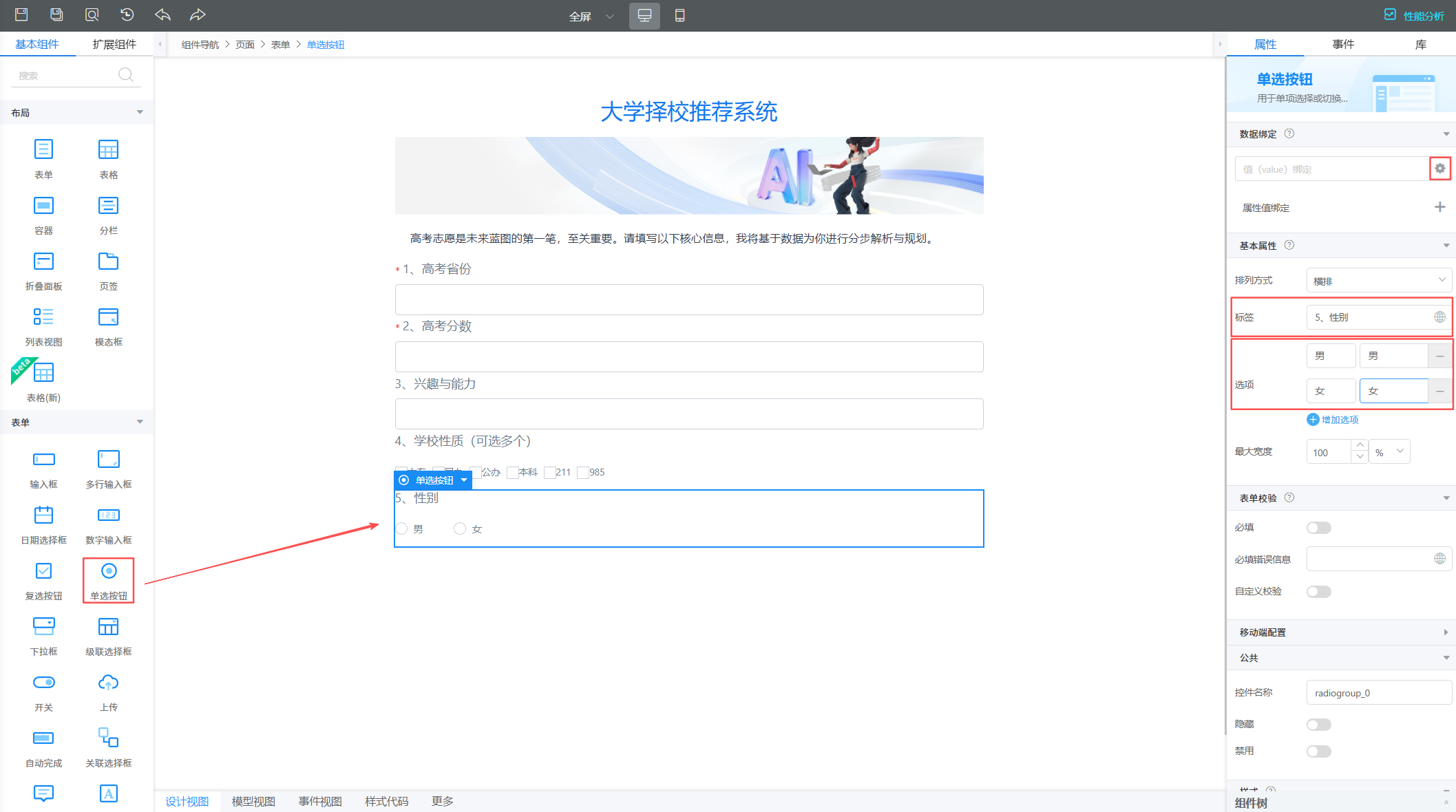Toggle the 隐藏 hidden switch
The width and height of the screenshot is (1456, 812).
click(1318, 725)
